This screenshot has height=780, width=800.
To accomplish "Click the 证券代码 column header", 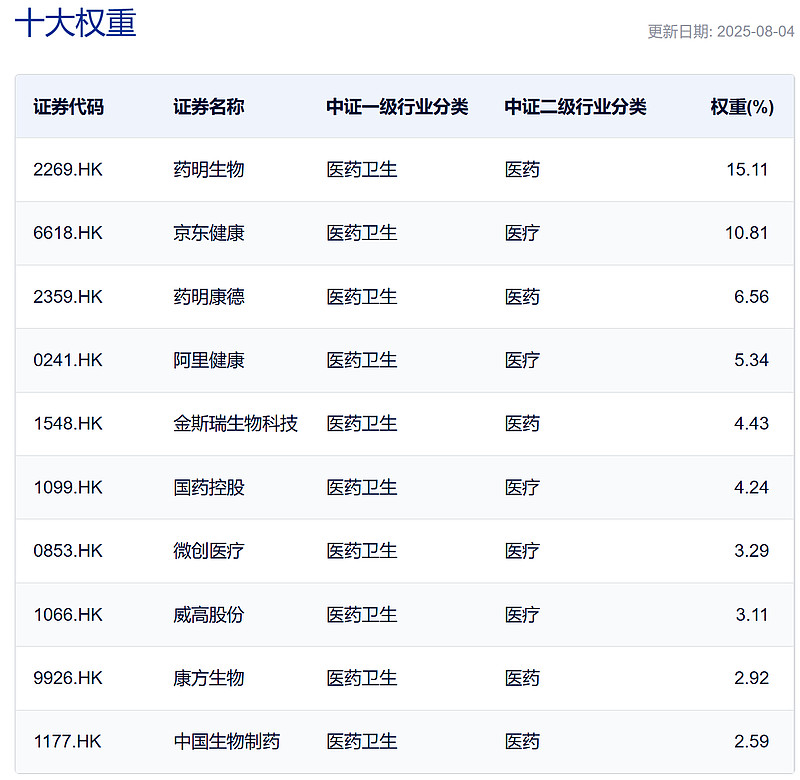I will pos(68,107).
